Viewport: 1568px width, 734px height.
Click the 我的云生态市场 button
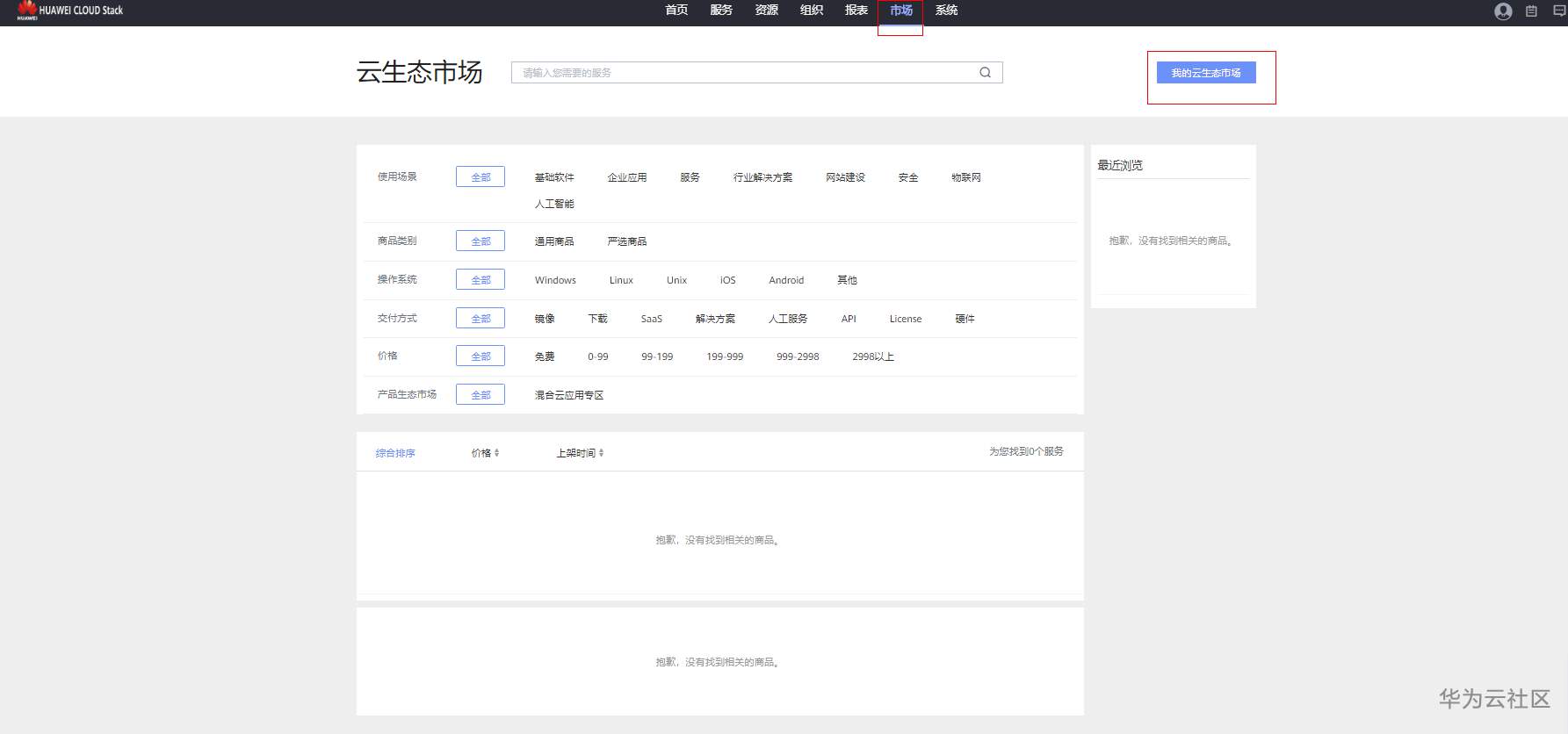1206,73
